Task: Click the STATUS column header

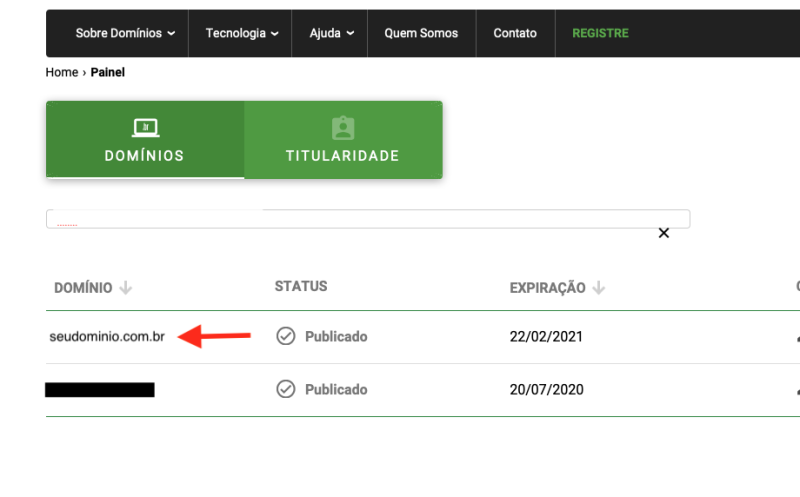Action: tap(301, 287)
